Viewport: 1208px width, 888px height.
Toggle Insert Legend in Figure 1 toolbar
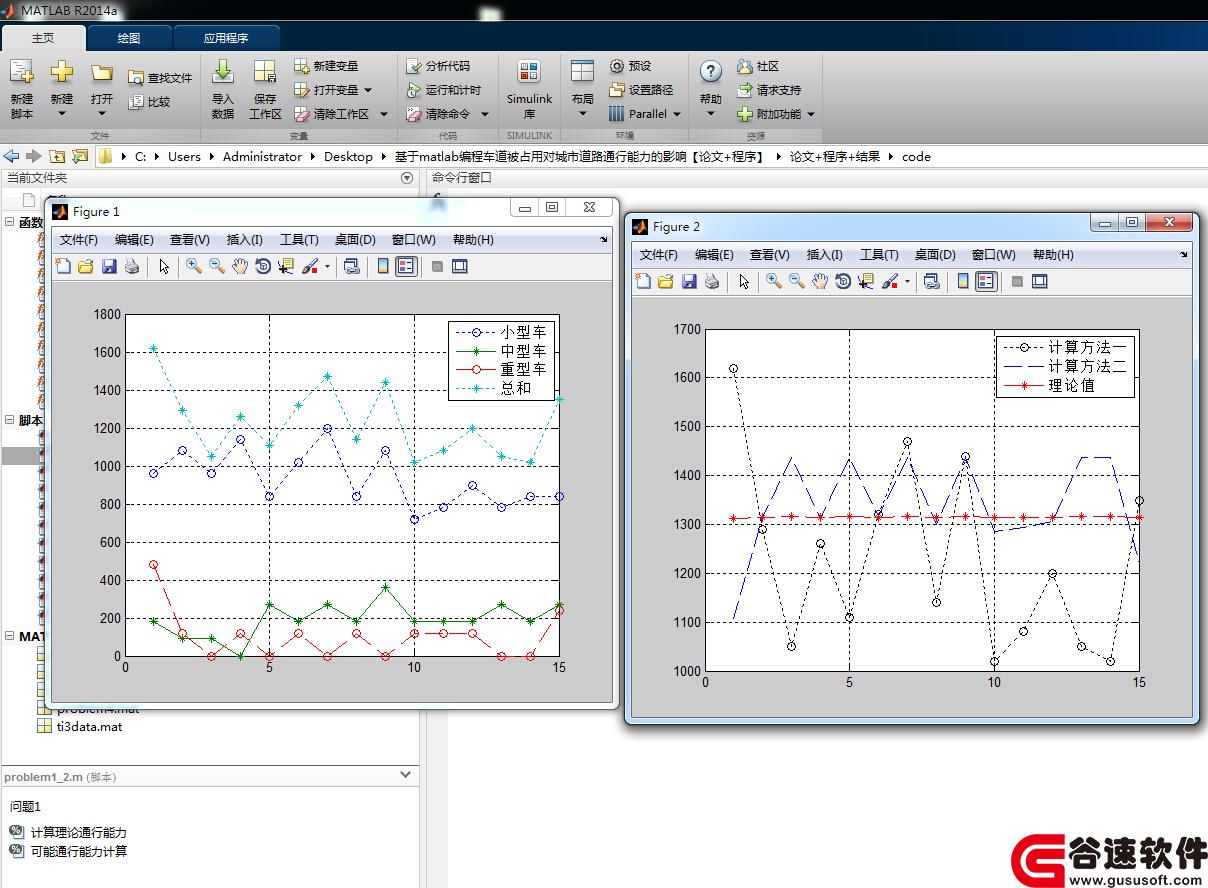[406, 266]
